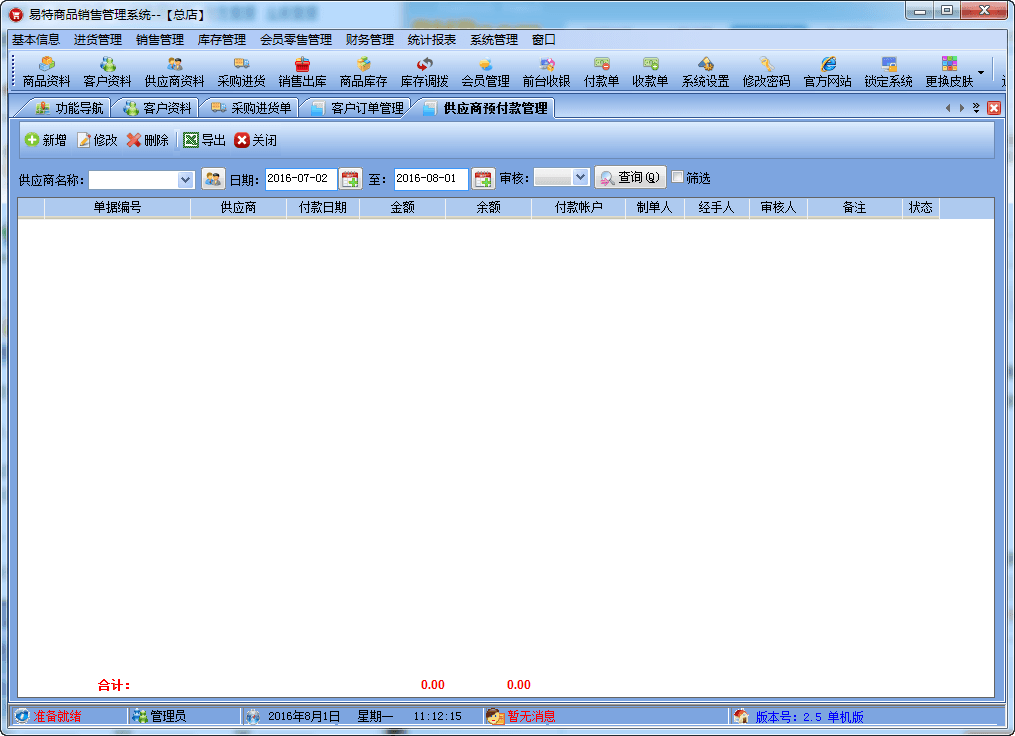Image resolution: width=1015 pixels, height=736 pixels.
Task: Open 库存管理 menu
Action: 222,39
